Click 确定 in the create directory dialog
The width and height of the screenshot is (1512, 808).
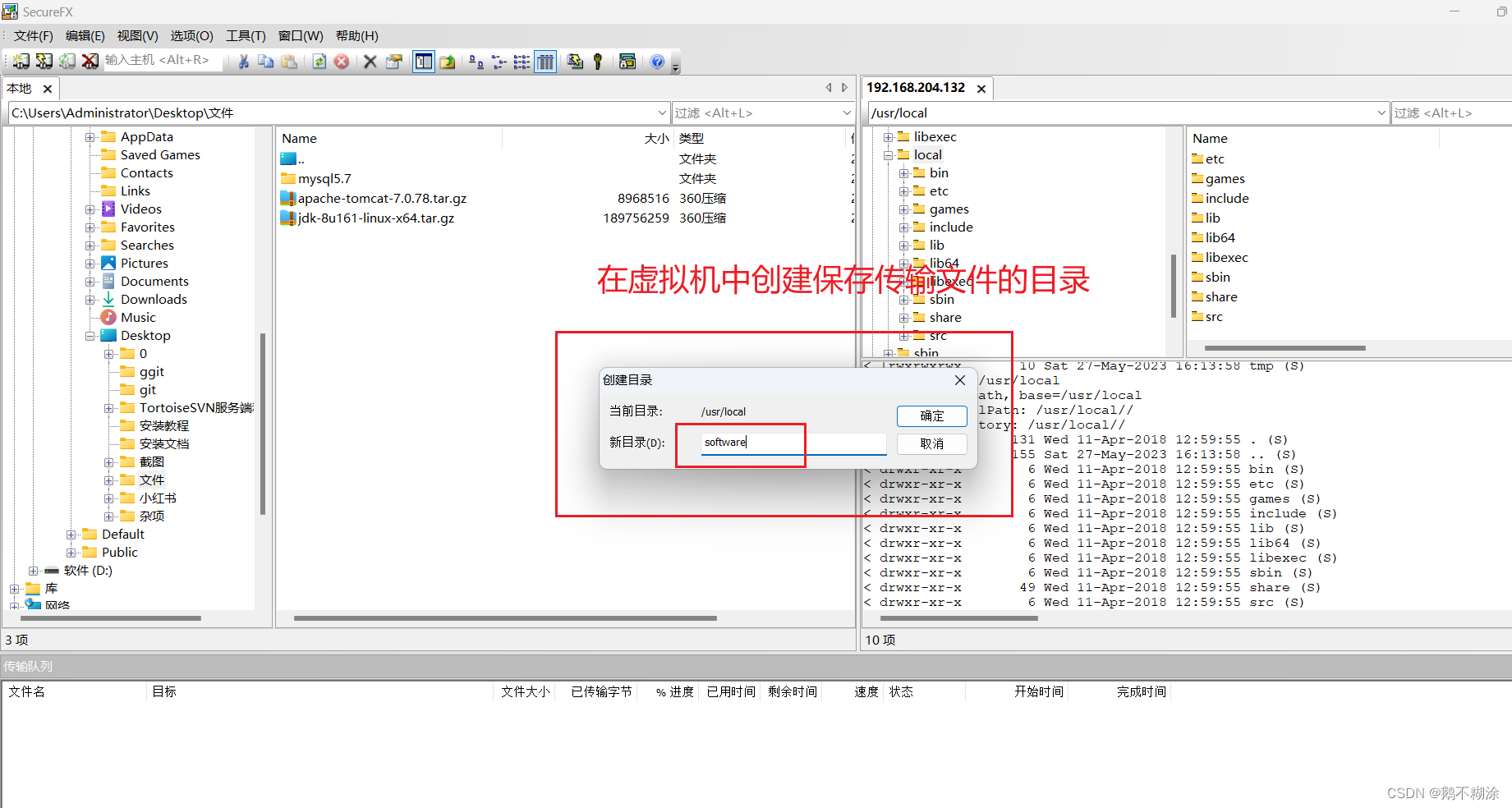click(931, 416)
